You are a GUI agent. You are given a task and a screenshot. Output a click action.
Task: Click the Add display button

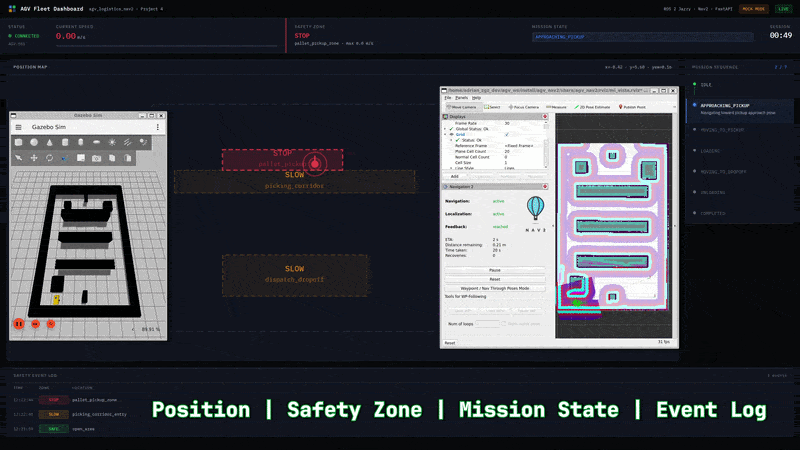455,177
